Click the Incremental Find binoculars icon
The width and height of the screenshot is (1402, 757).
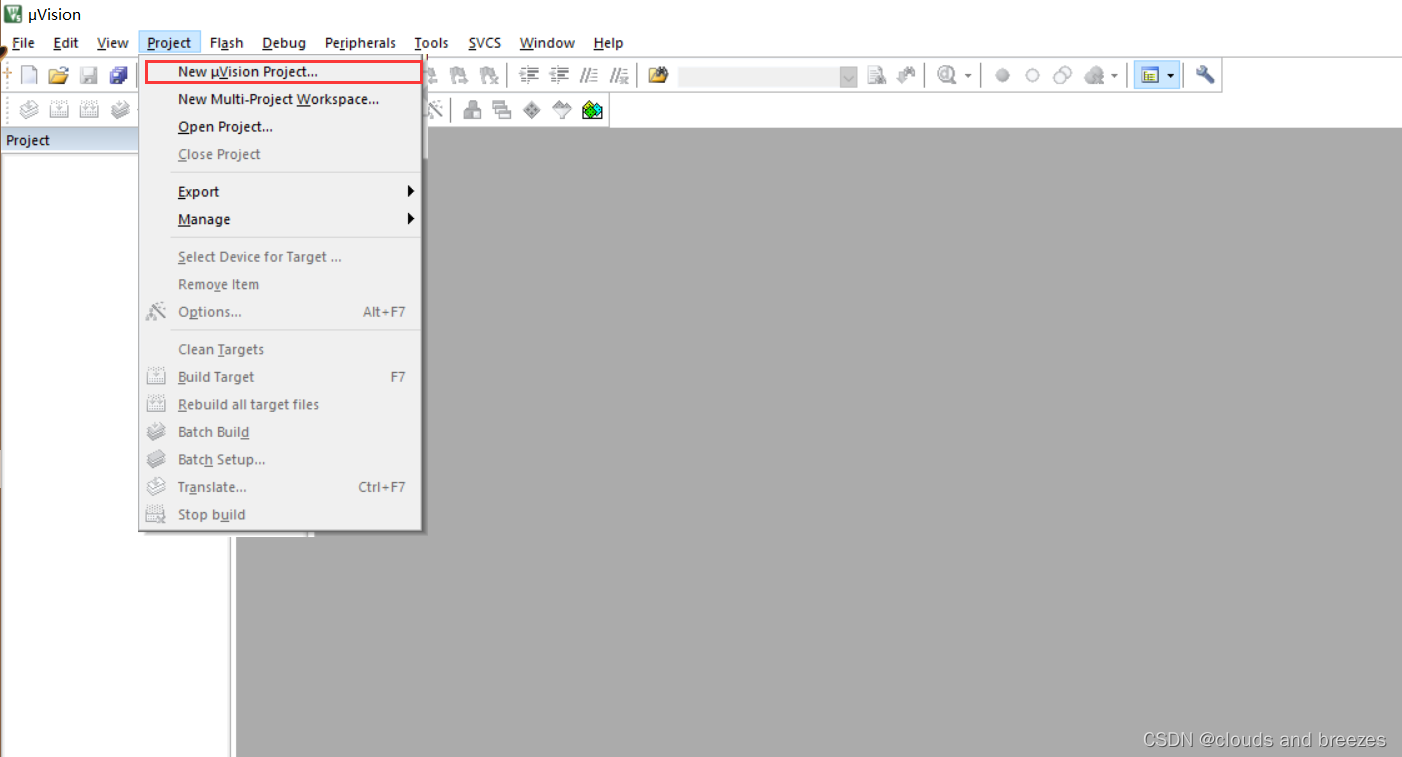pos(907,75)
